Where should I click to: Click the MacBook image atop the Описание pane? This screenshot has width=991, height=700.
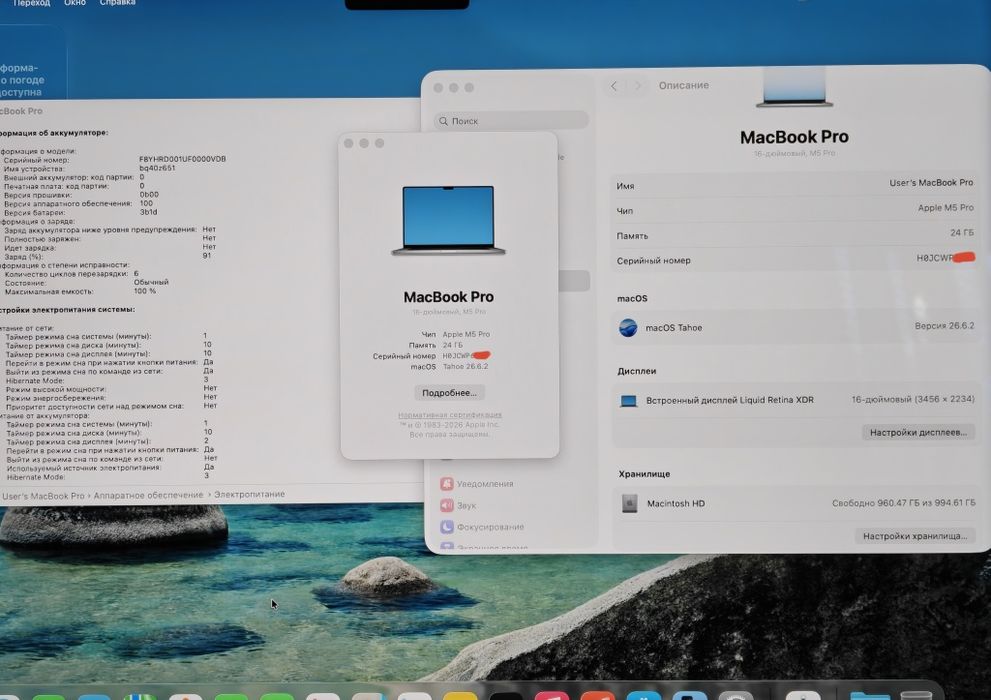[794, 88]
